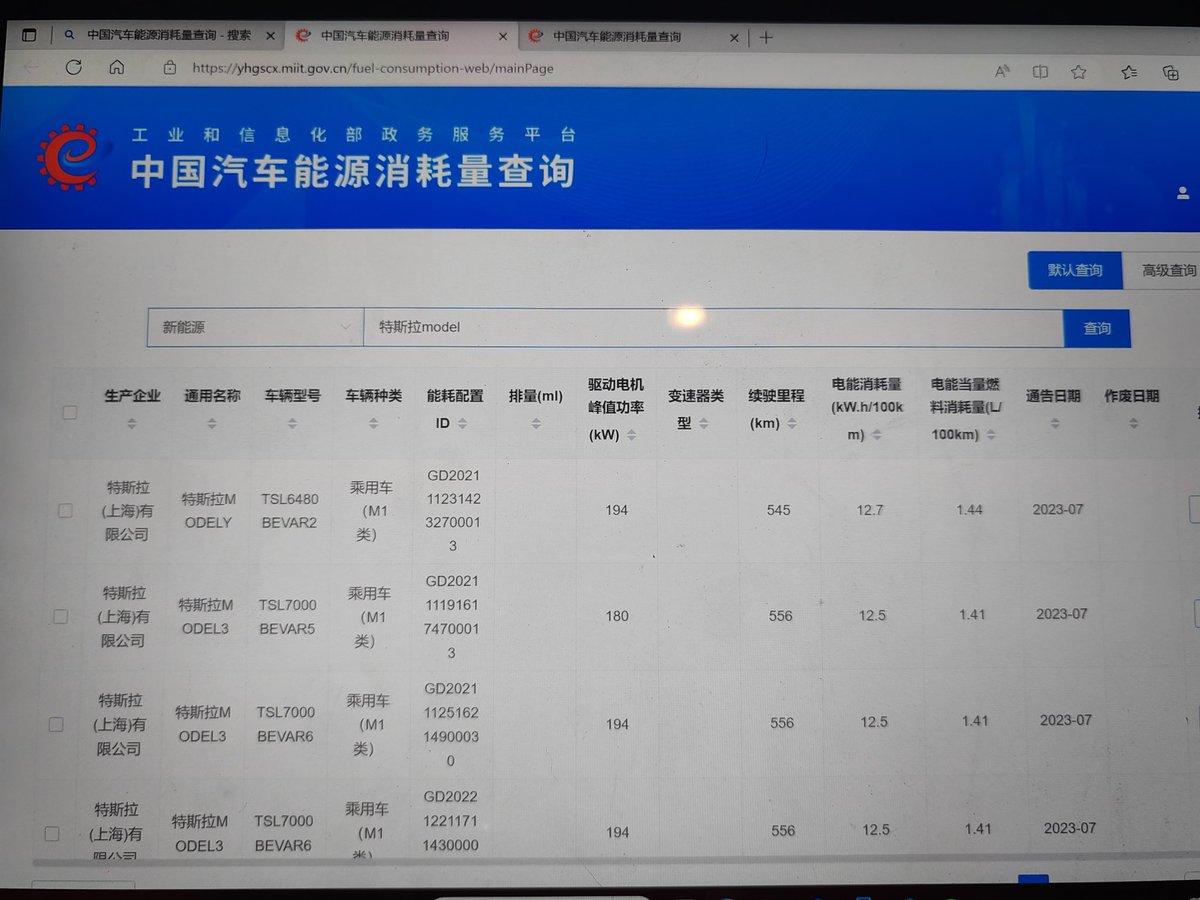Sort by 生产企业 column arrows

click(x=132, y=424)
